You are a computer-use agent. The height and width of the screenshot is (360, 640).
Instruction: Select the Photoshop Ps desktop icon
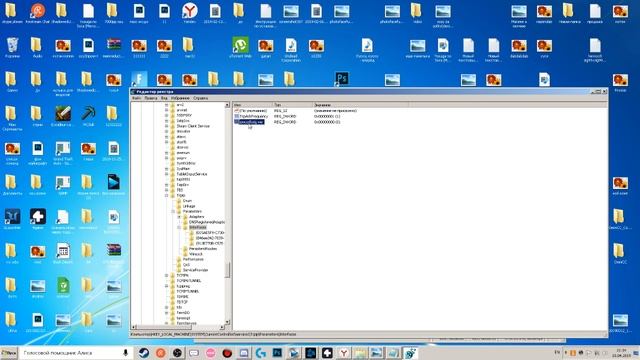(x=342, y=78)
